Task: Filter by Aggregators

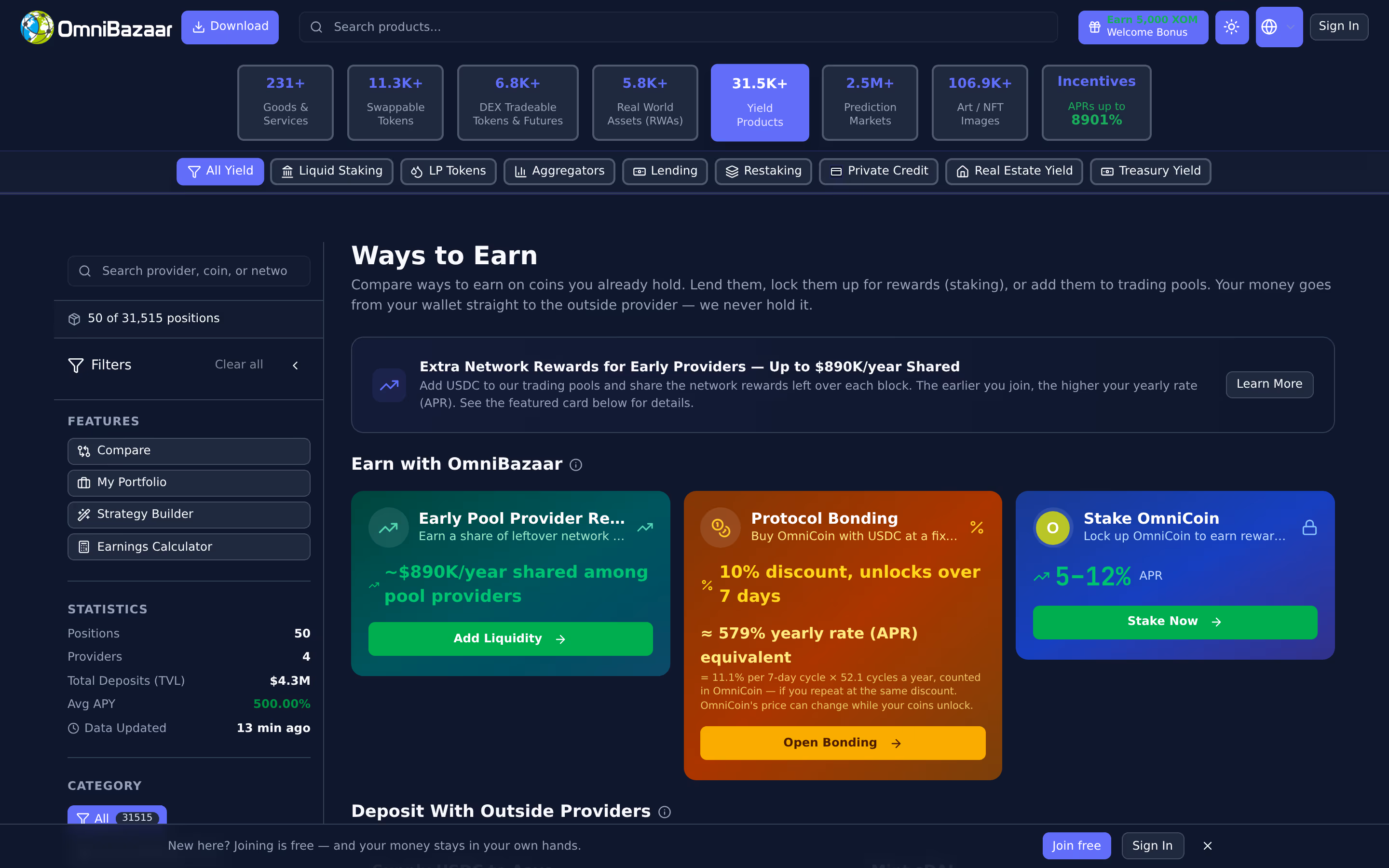Action: 559,171
